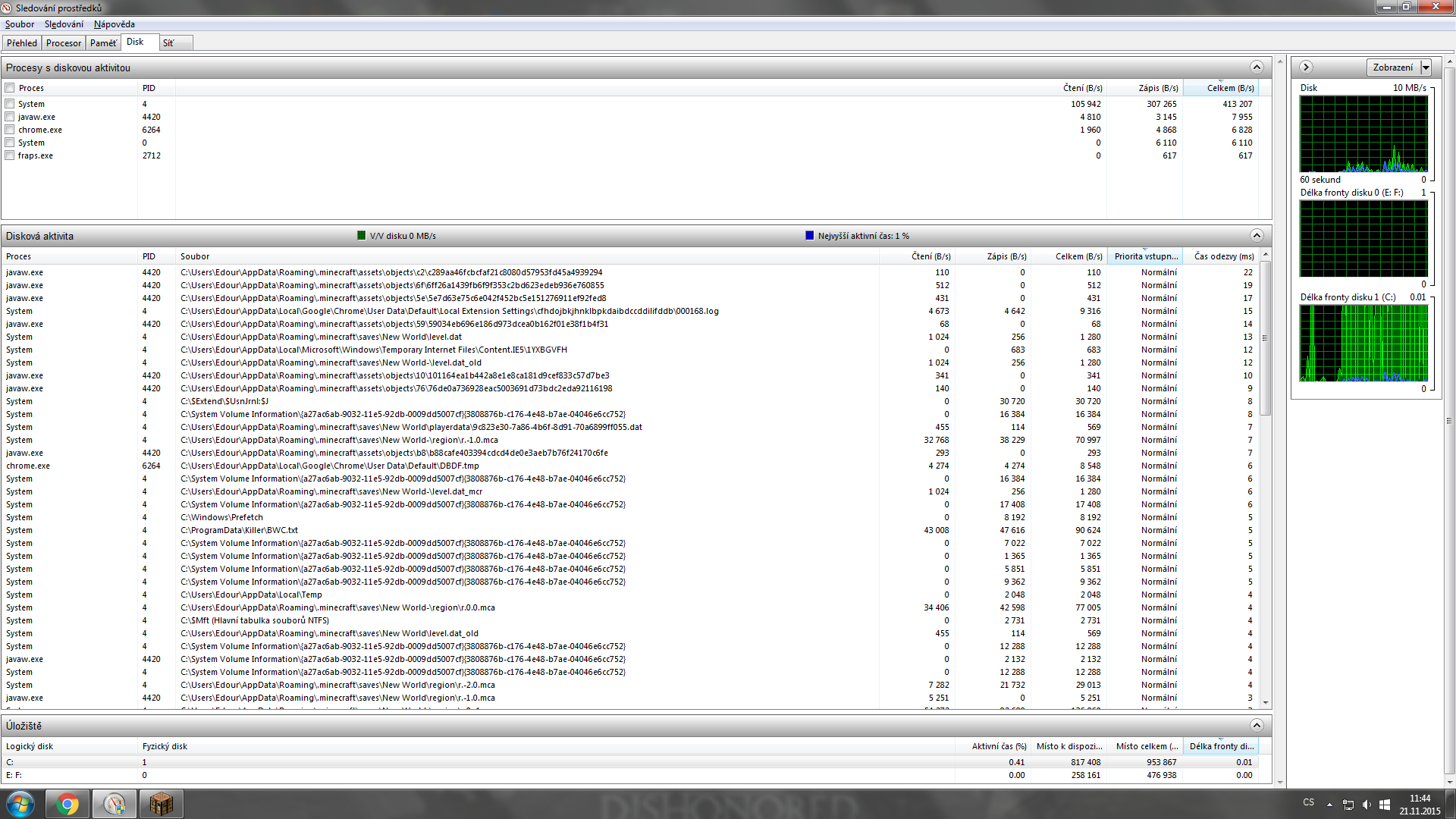Click the volume speaker tray icon

point(1366,805)
